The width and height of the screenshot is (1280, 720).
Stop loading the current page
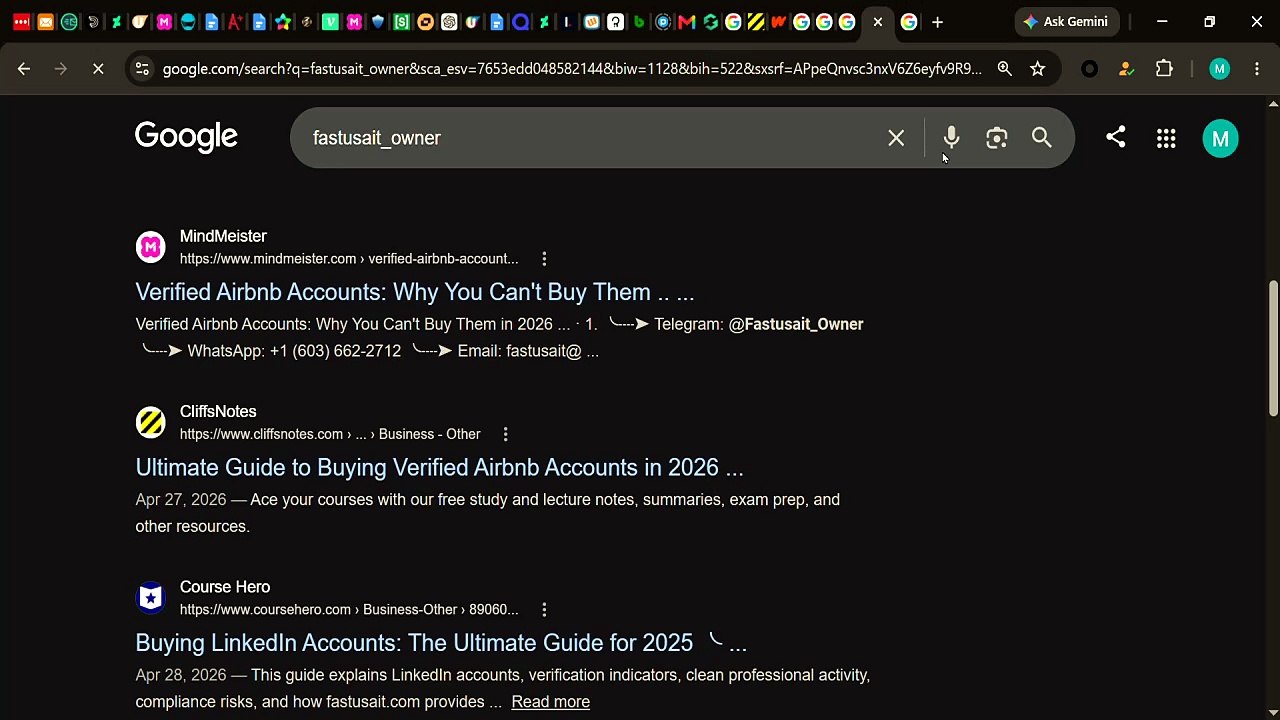(x=98, y=69)
